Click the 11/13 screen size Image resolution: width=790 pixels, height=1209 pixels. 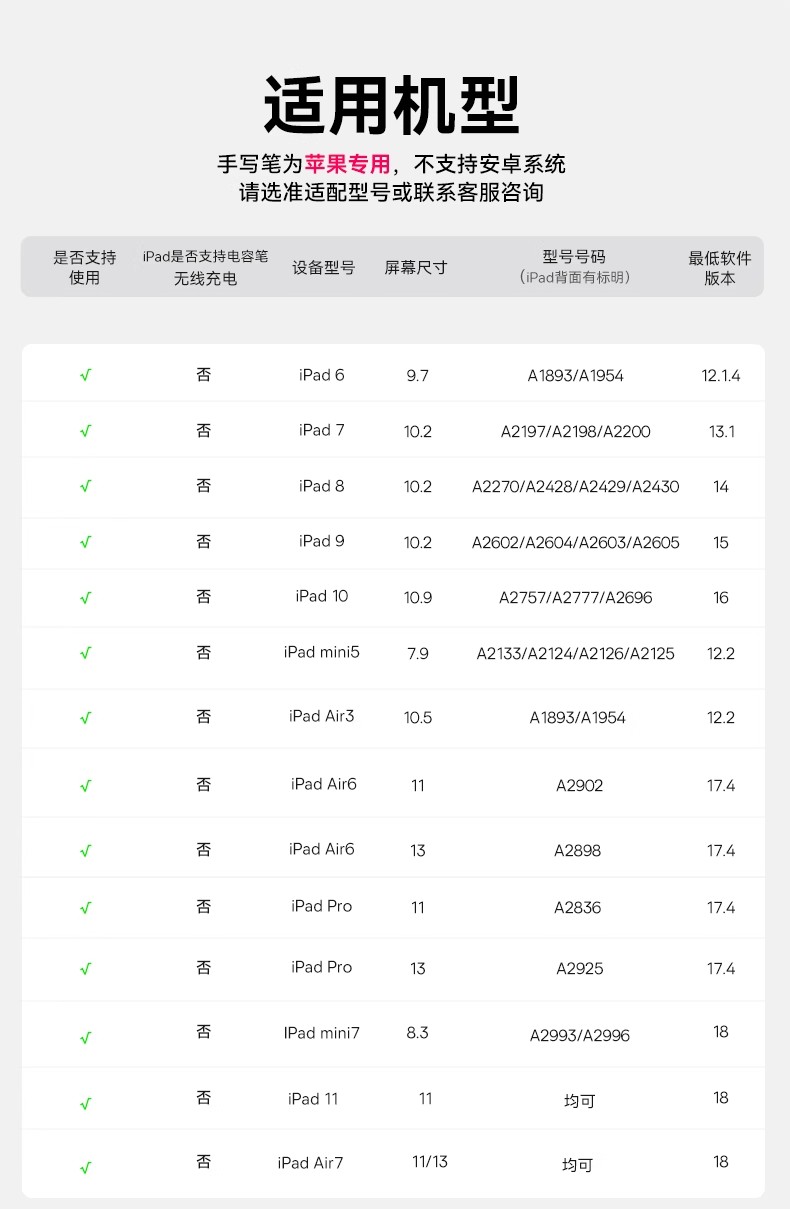[430, 1162]
